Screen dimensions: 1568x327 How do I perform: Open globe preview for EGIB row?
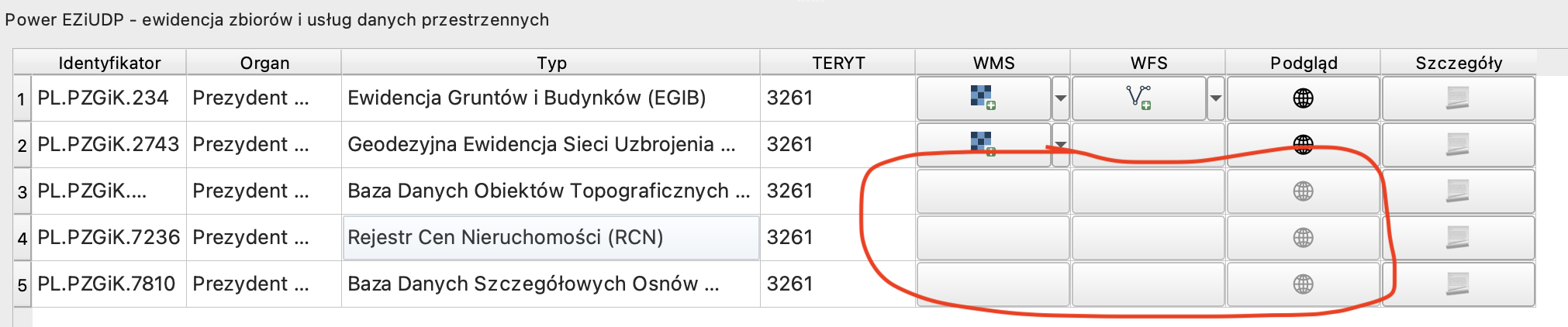(1303, 98)
